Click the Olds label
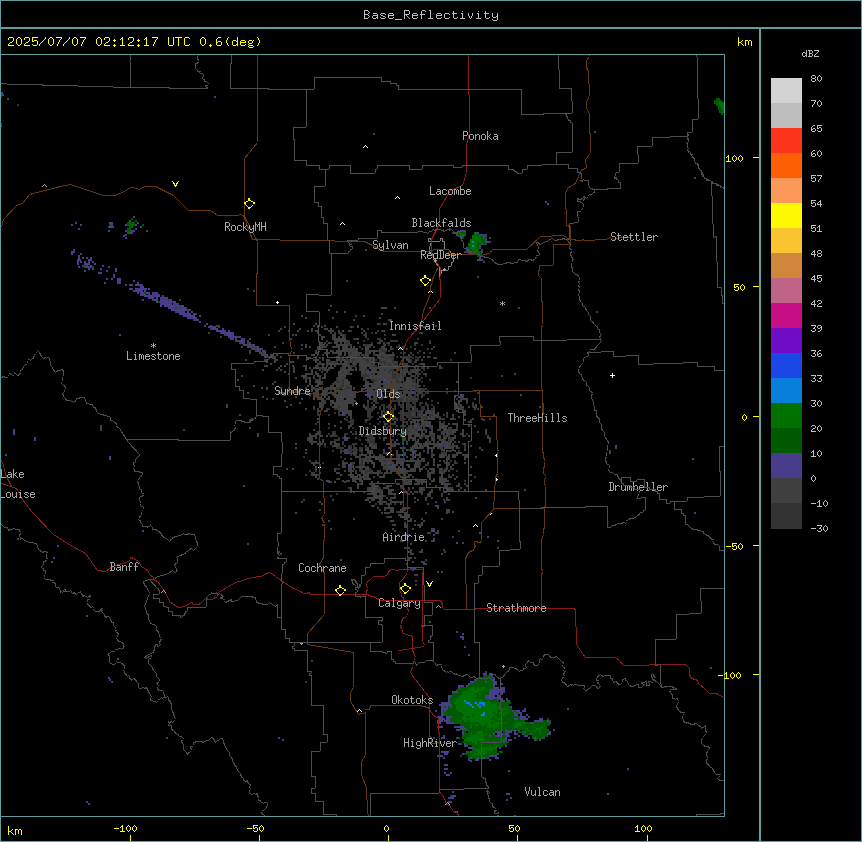The image size is (862, 842). coord(388,394)
